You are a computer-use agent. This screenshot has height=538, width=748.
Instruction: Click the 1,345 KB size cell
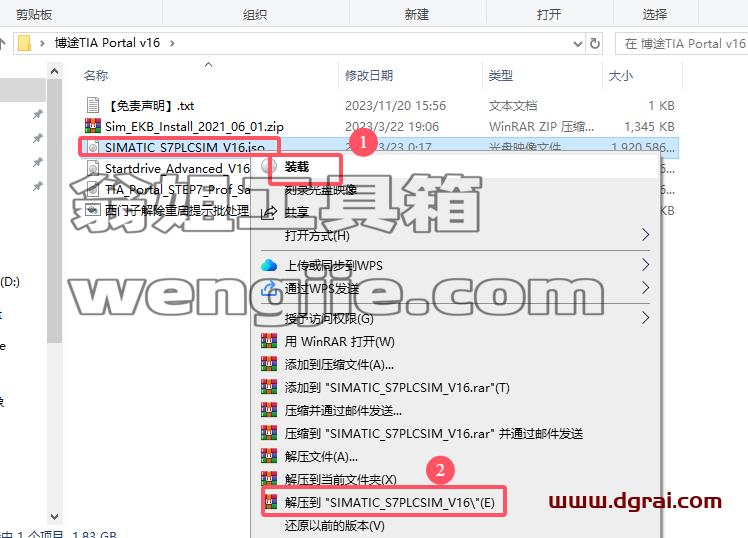coord(649,126)
